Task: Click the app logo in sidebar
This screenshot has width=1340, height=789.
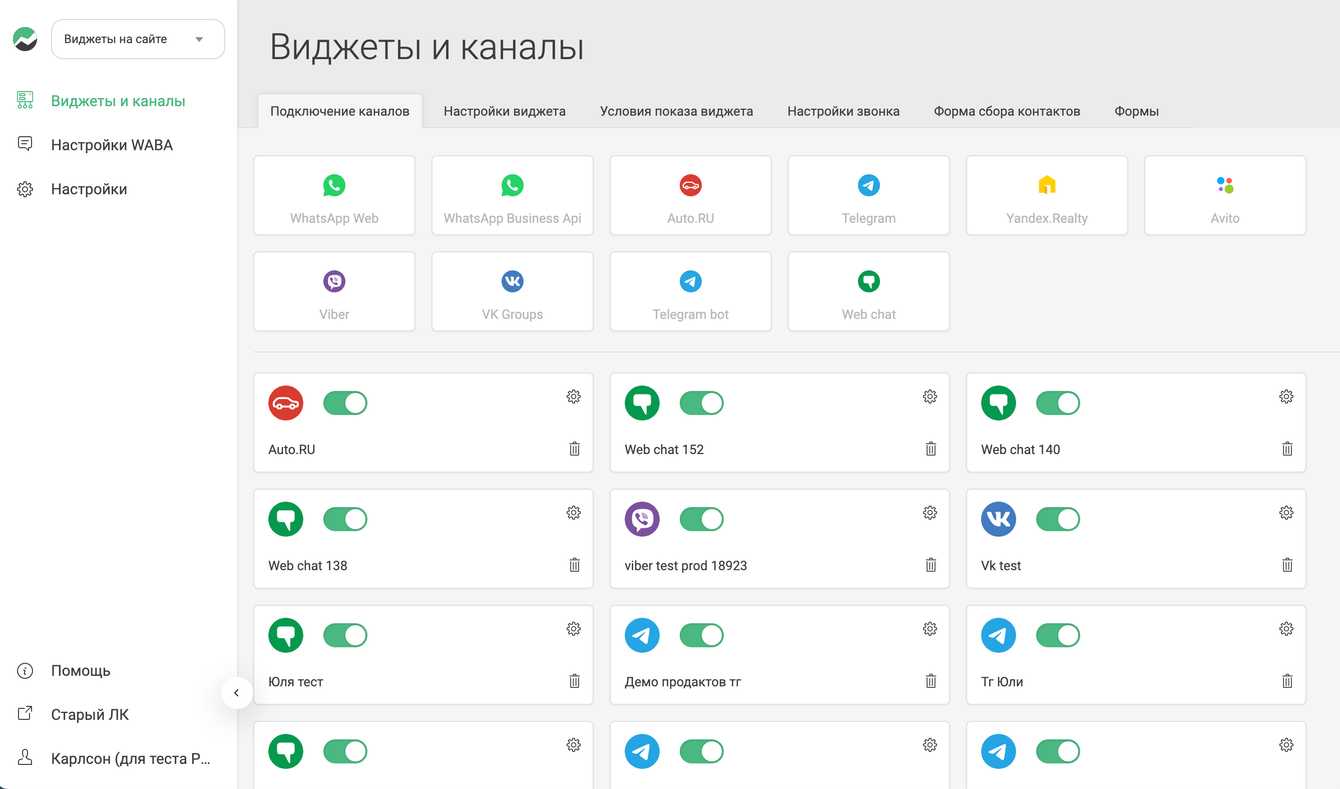Action: [25, 39]
